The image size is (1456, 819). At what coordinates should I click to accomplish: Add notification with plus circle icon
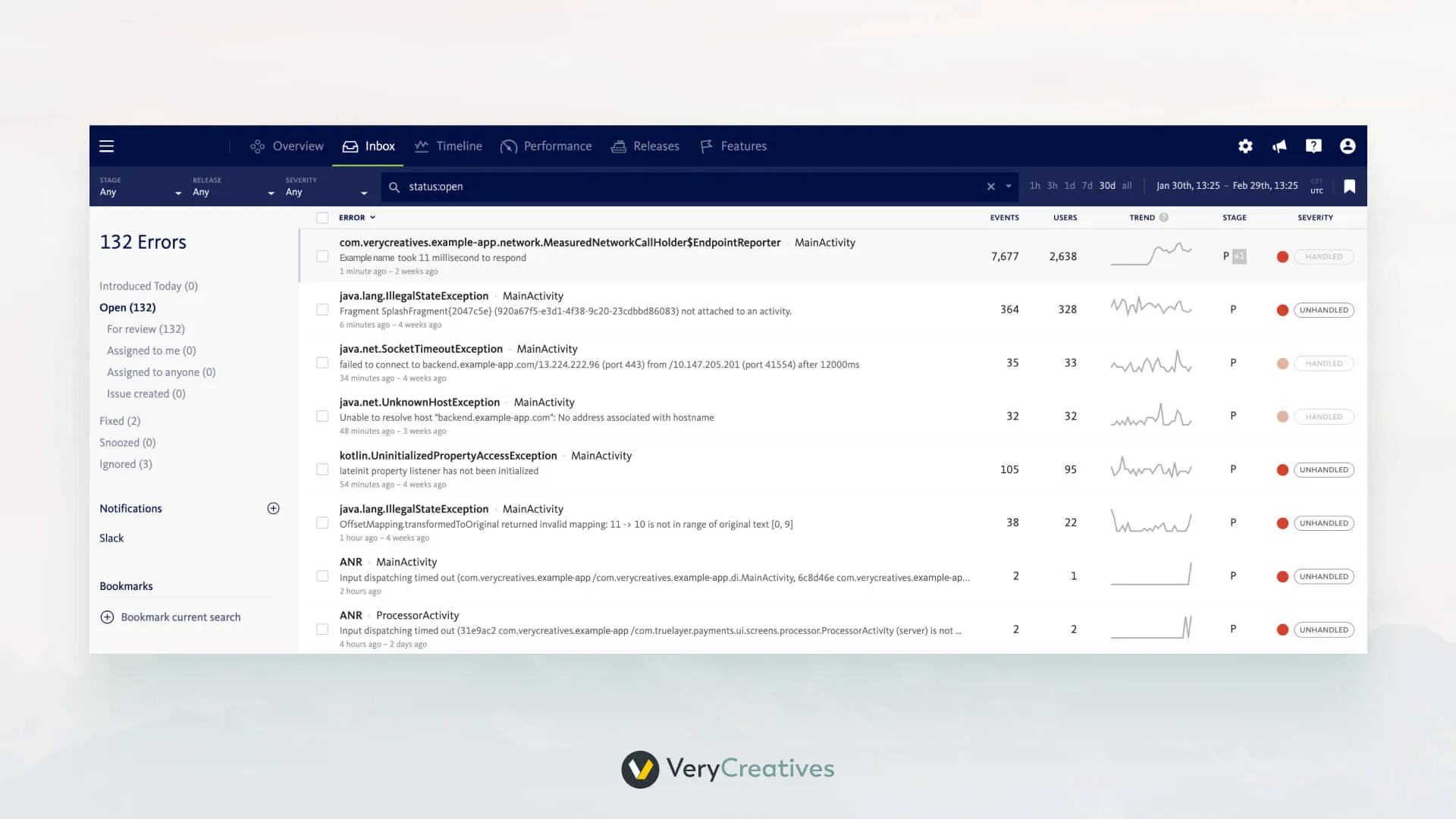(x=273, y=509)
